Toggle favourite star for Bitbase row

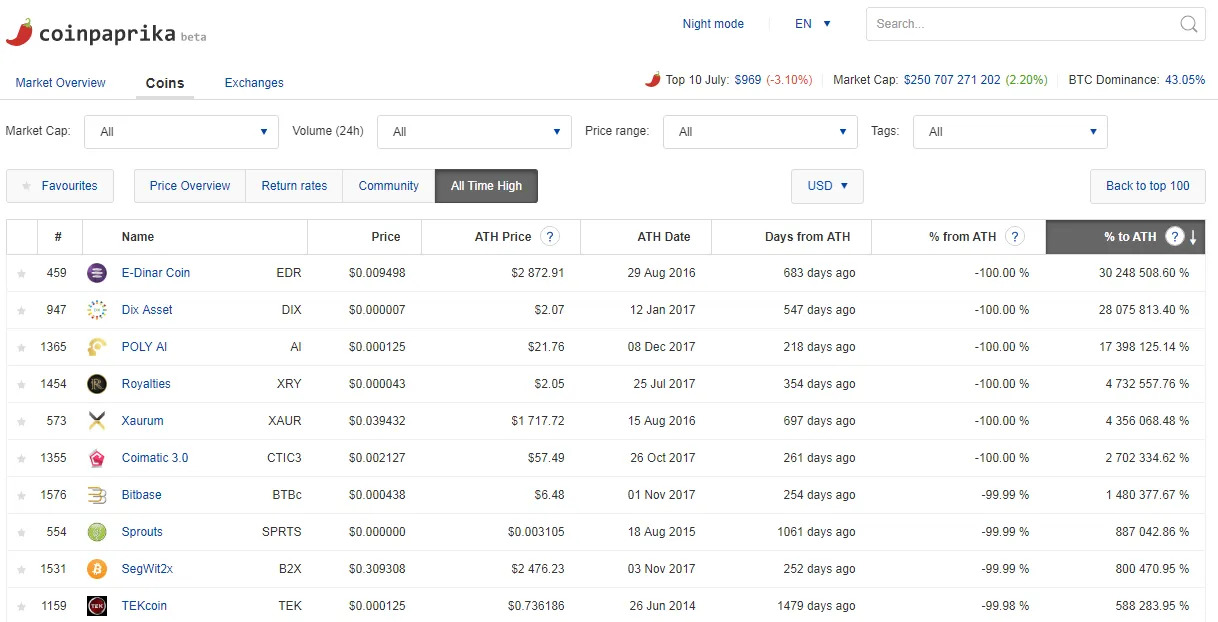tap(21, 495)
